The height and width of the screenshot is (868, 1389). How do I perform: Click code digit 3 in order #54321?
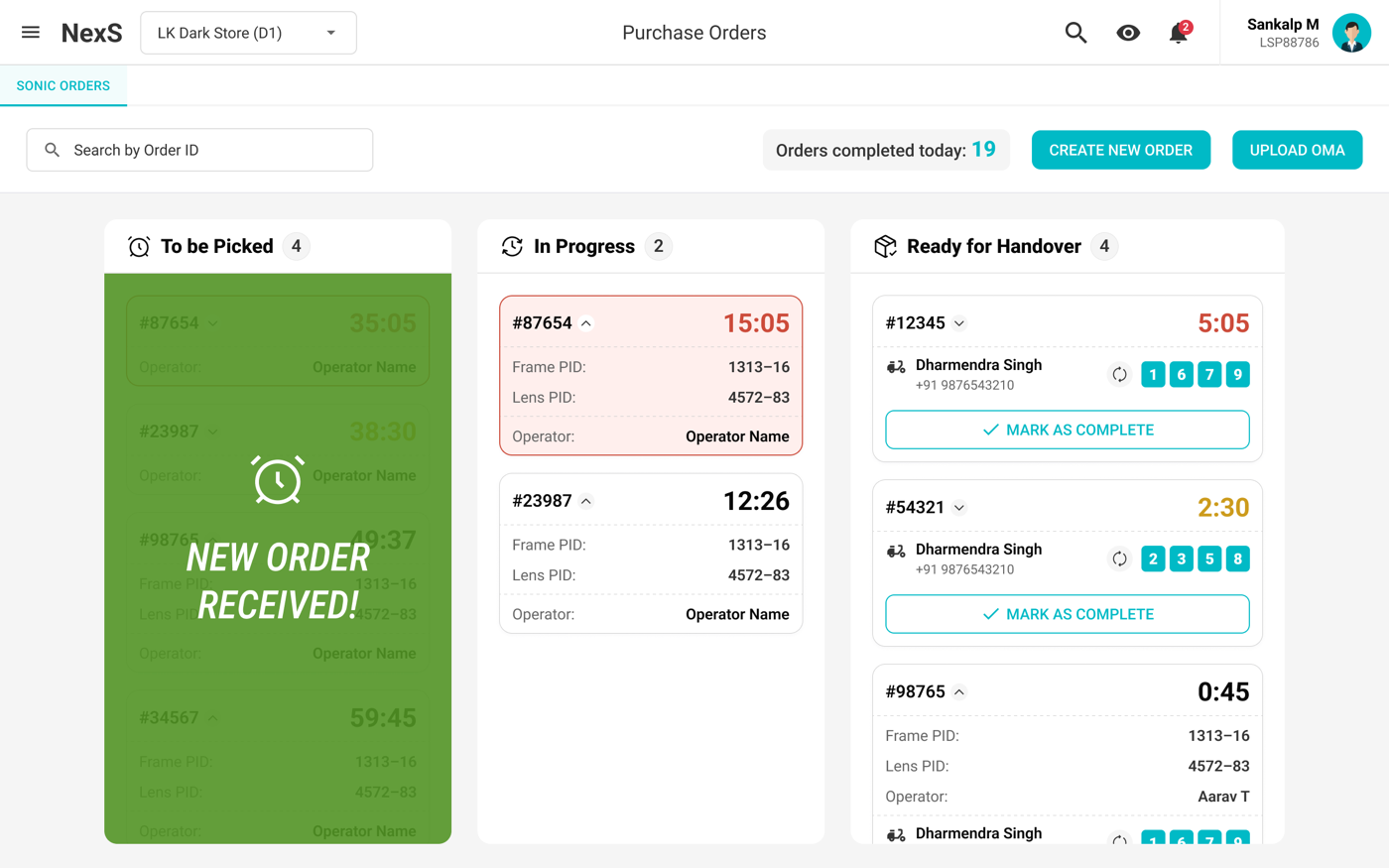coord(1181,558)
